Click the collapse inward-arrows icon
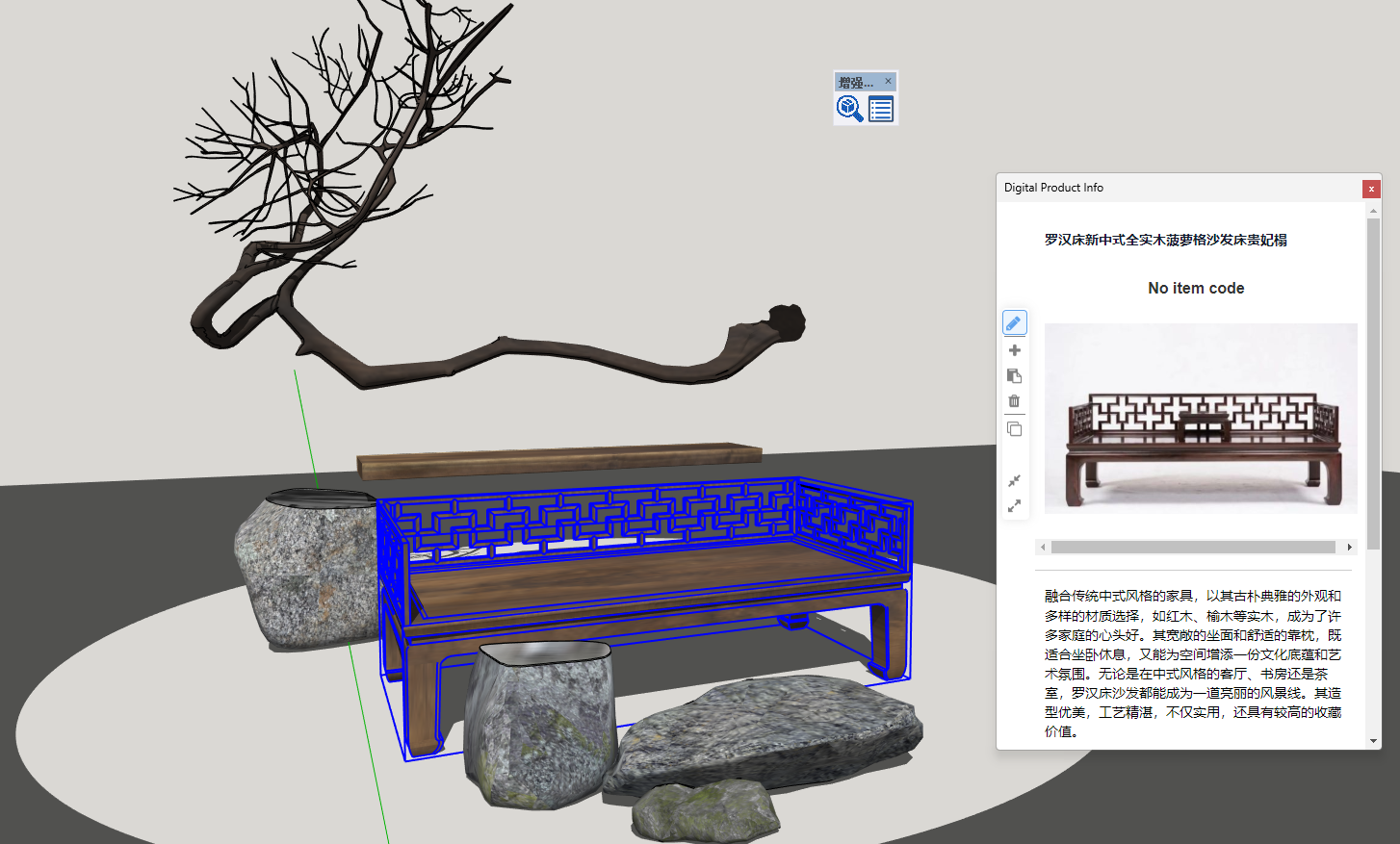Screen dimensions: 1400x844 tap(1014, 480)
